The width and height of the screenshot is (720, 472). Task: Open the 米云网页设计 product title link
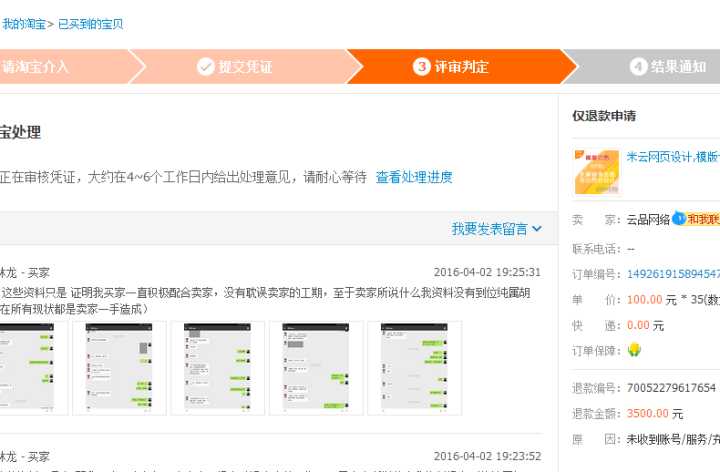672,157
